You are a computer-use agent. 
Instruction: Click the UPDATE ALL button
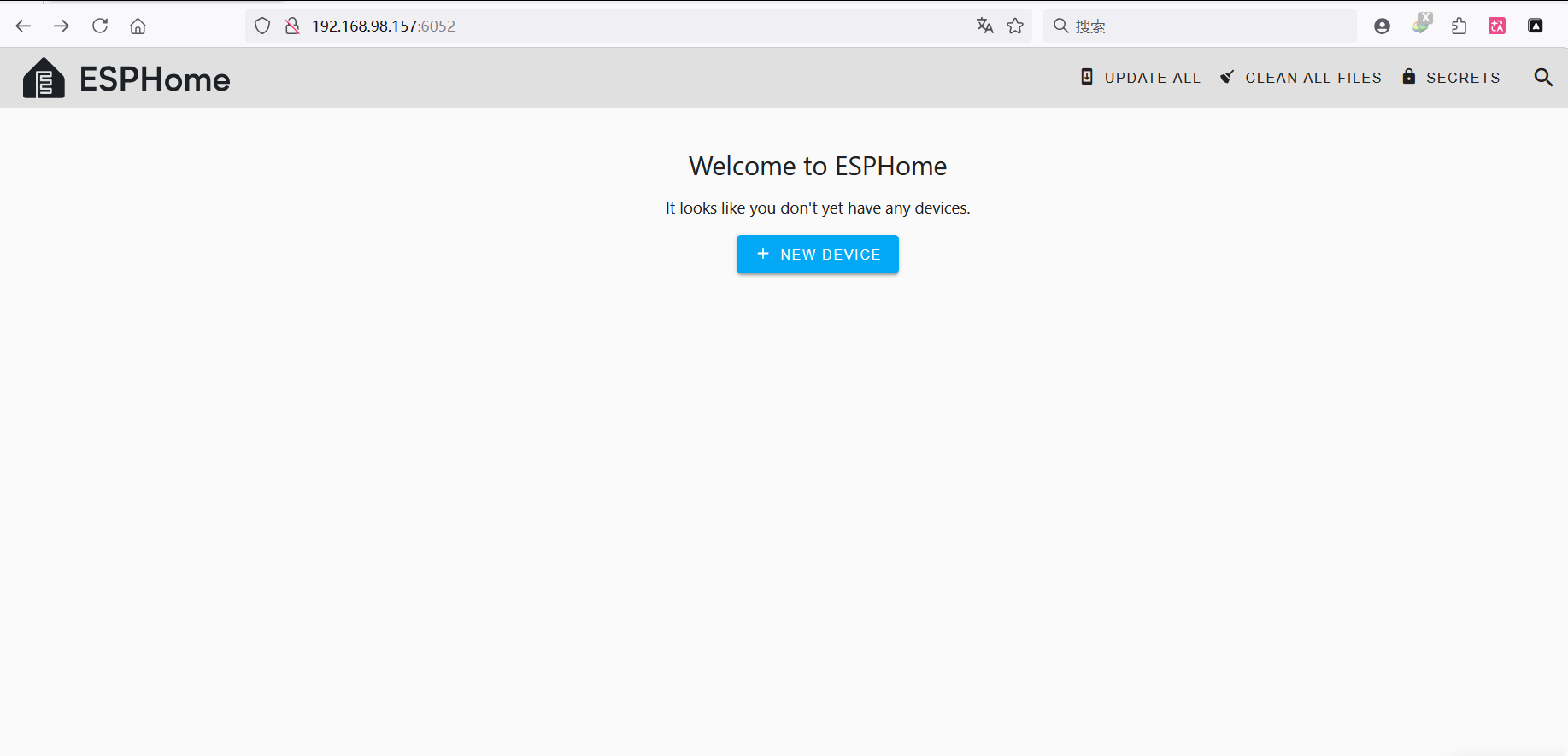[1141, 78]
